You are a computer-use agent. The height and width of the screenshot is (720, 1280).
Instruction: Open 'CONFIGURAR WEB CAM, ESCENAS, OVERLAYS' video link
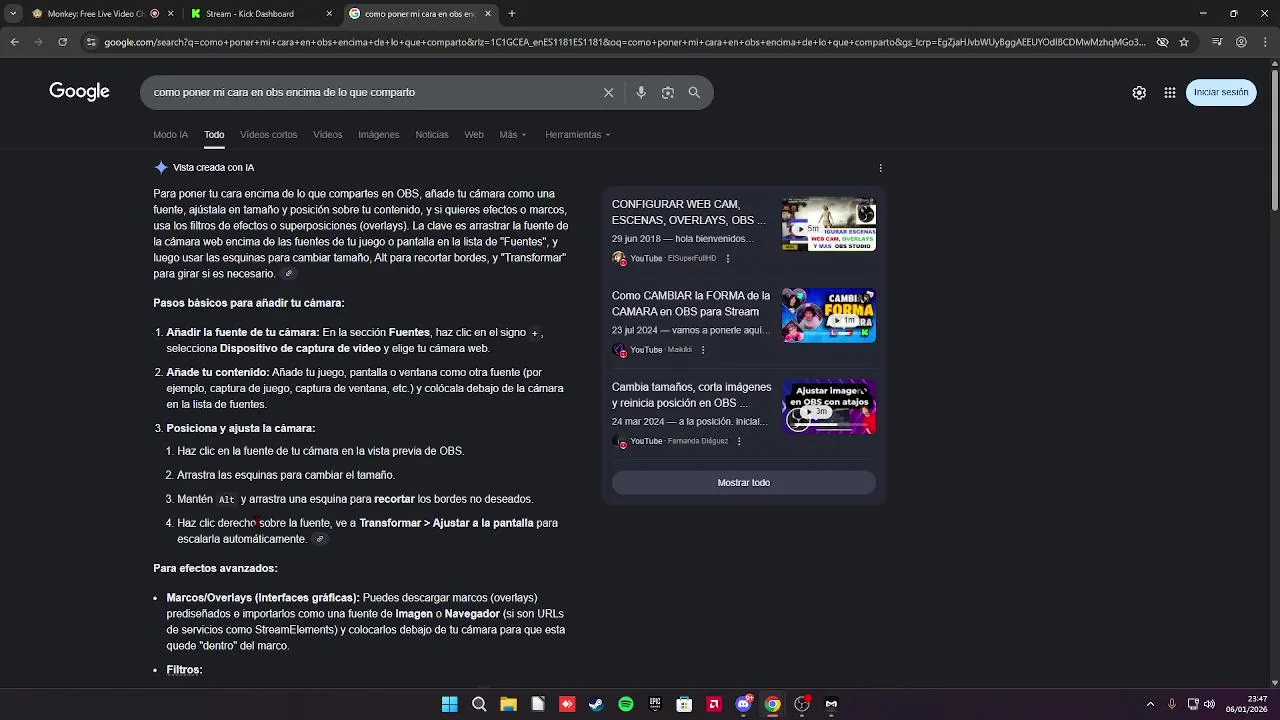689,212
